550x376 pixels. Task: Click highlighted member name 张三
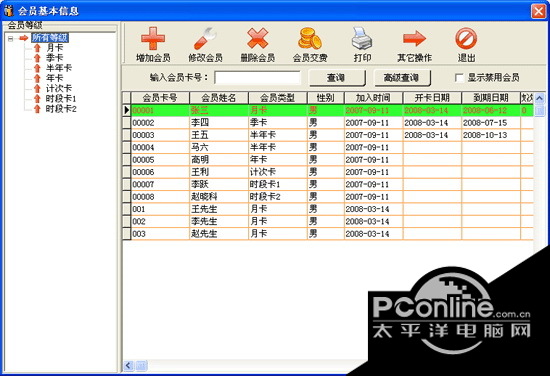(200, 110)
